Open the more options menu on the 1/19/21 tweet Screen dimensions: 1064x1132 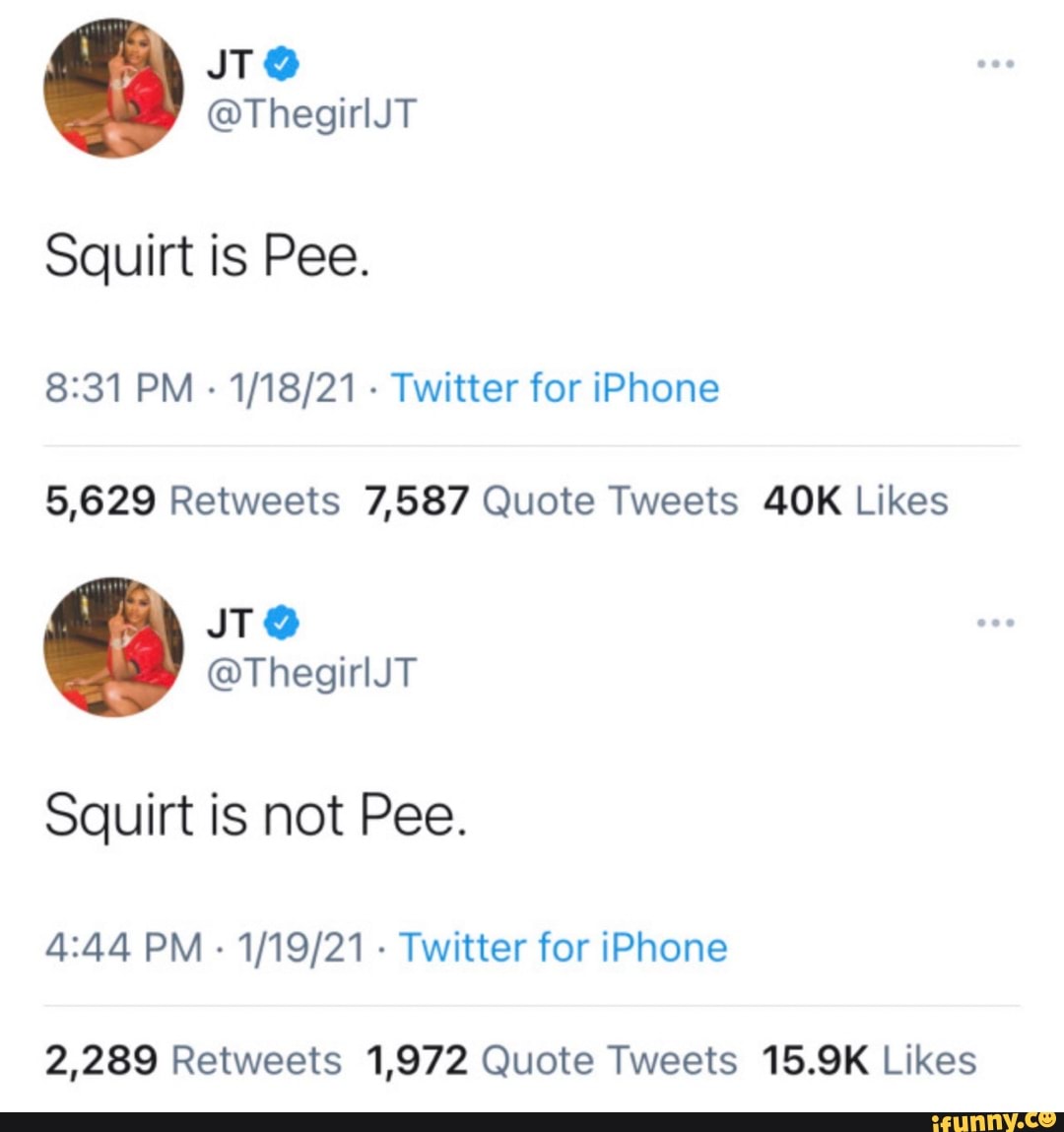tap(995, 623)
